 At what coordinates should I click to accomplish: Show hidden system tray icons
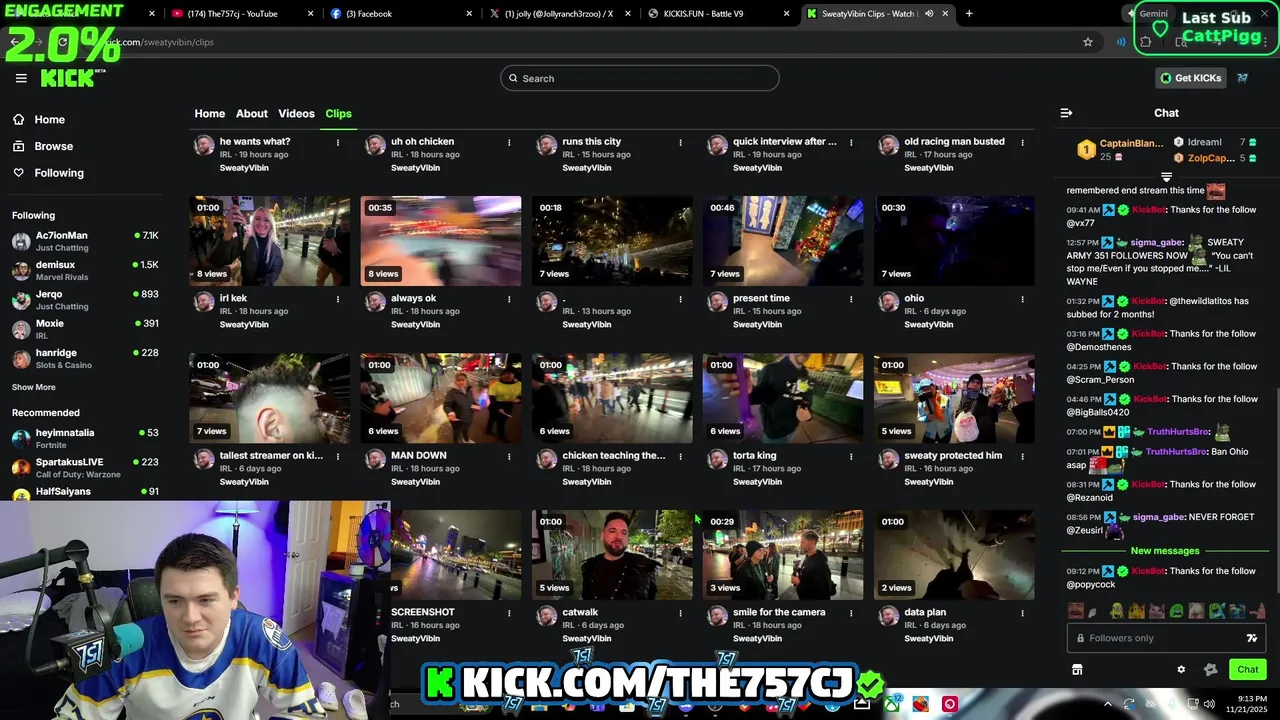[x=1108, y=704]
